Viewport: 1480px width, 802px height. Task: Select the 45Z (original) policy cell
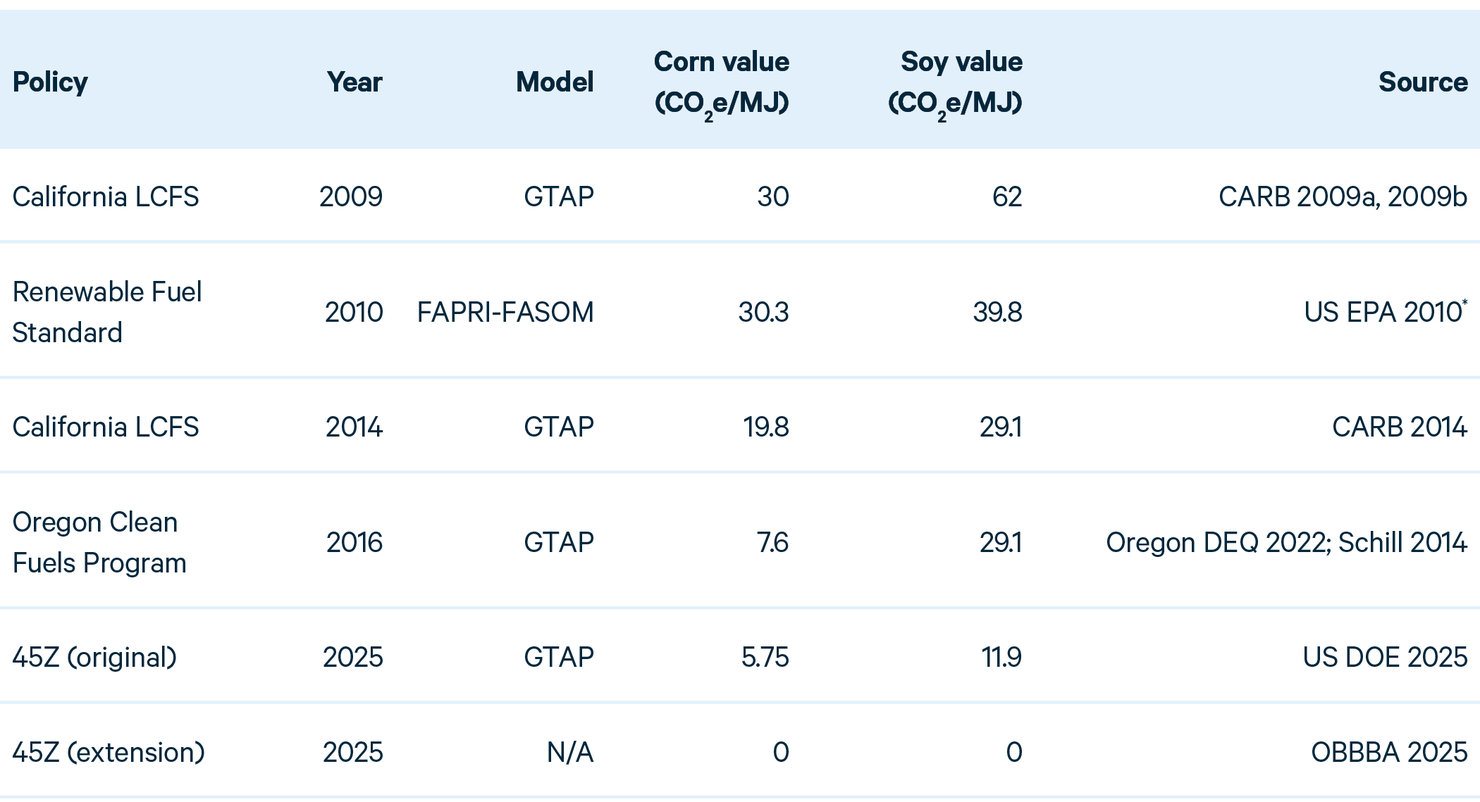[94, 657]
